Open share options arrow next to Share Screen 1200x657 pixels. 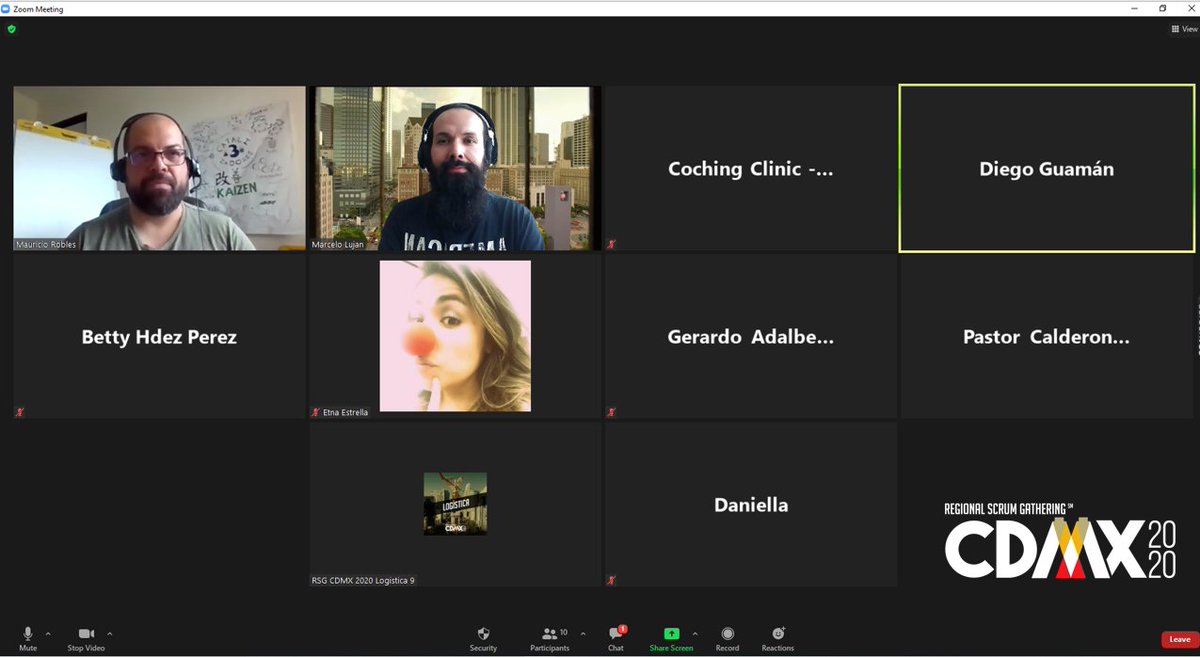695,634
